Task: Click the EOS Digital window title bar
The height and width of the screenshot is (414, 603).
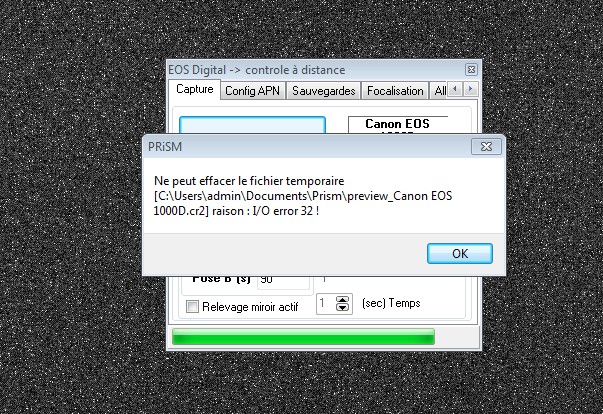Action: (x=315, y=70)
